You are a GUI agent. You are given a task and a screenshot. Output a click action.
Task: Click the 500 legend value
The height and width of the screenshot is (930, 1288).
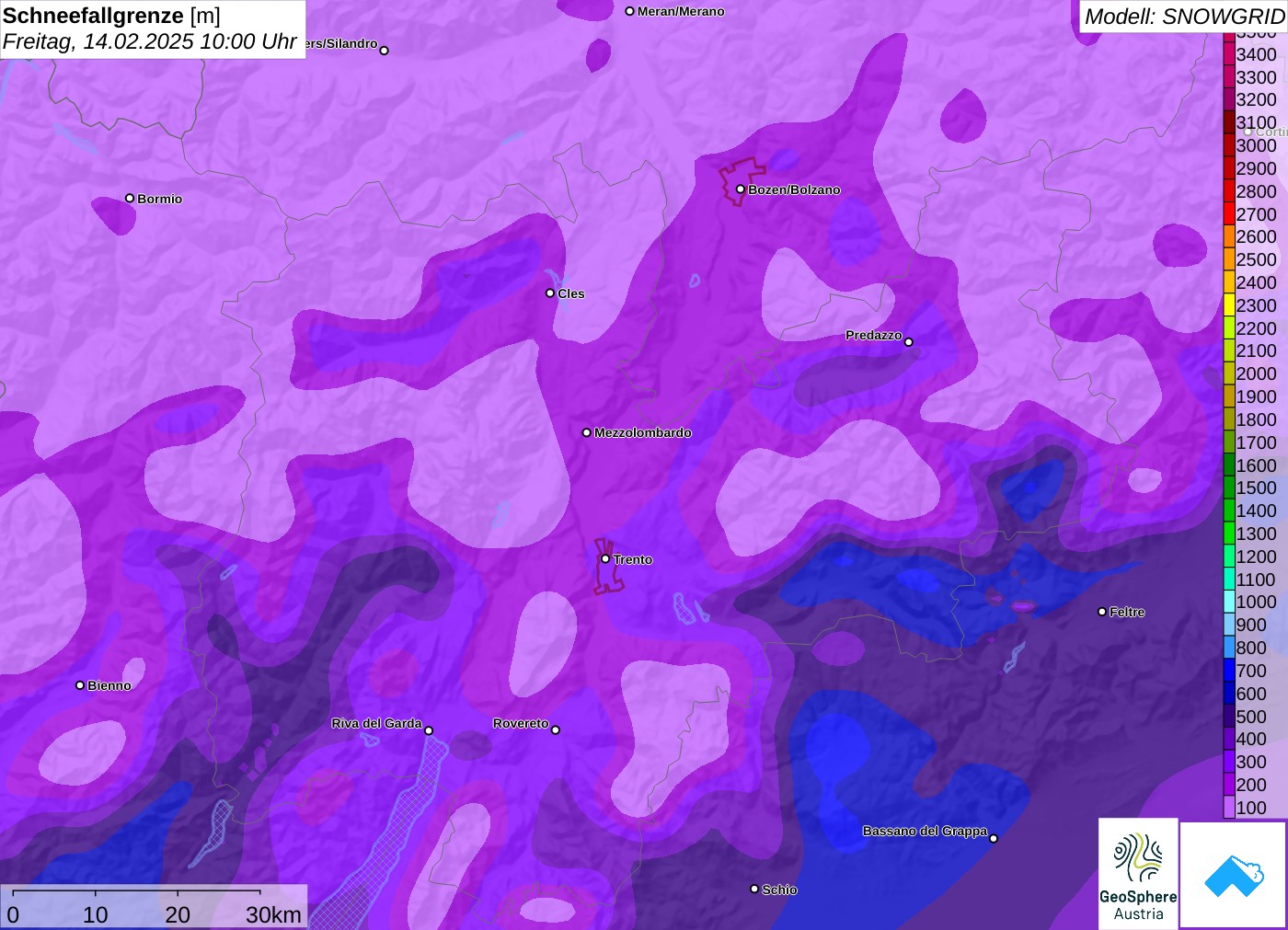(x=1251, y=717)
